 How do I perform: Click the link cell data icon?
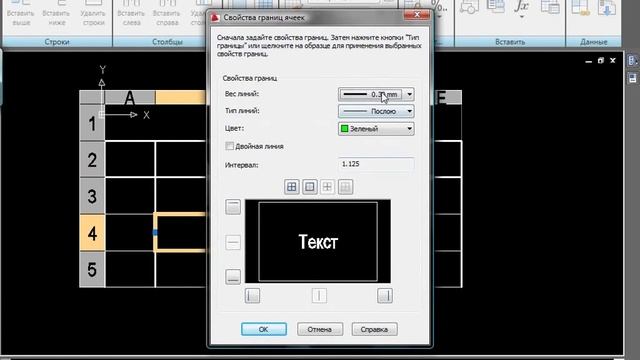tap(580, 7)
